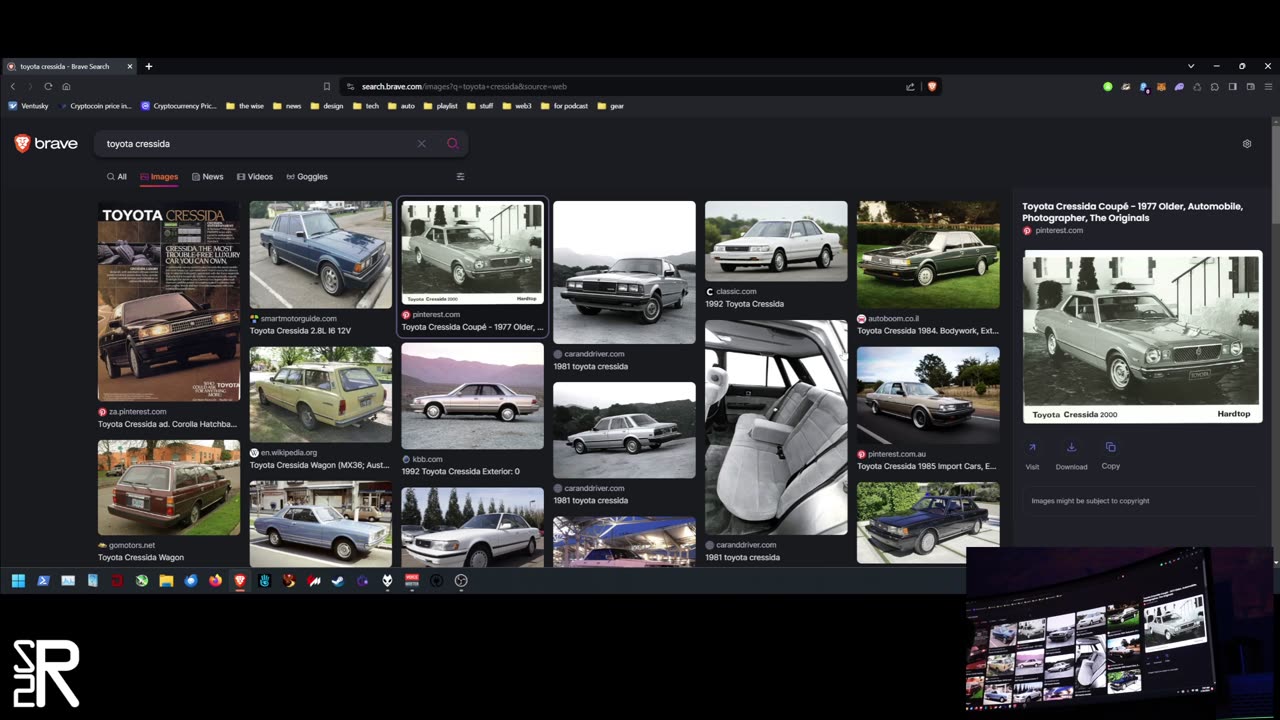
Task: Launch Firefox from the taskbar
Action: 215,580
